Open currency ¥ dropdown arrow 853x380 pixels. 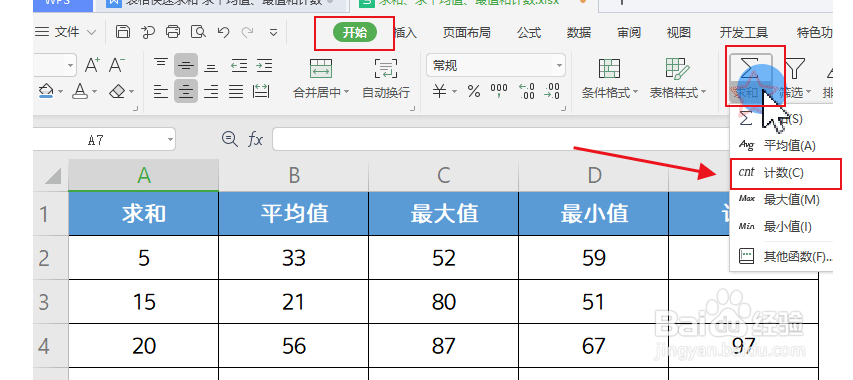point(454,91)
